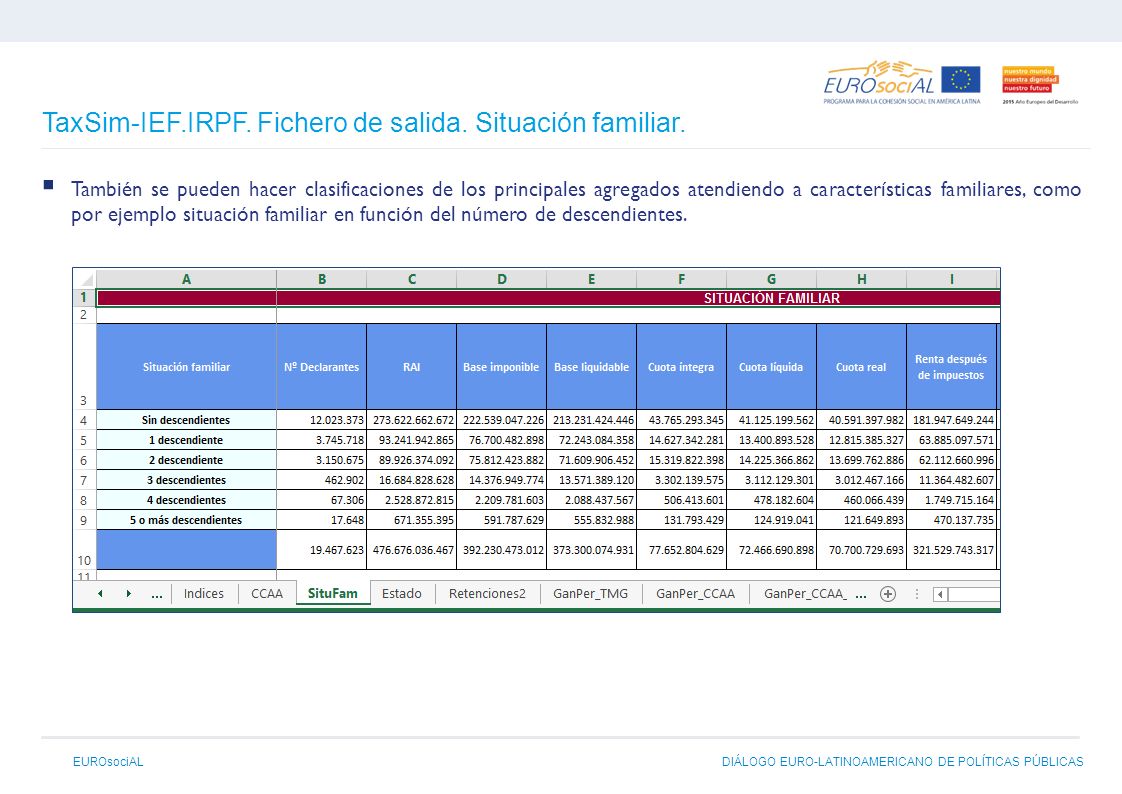Select column E header

592,279
